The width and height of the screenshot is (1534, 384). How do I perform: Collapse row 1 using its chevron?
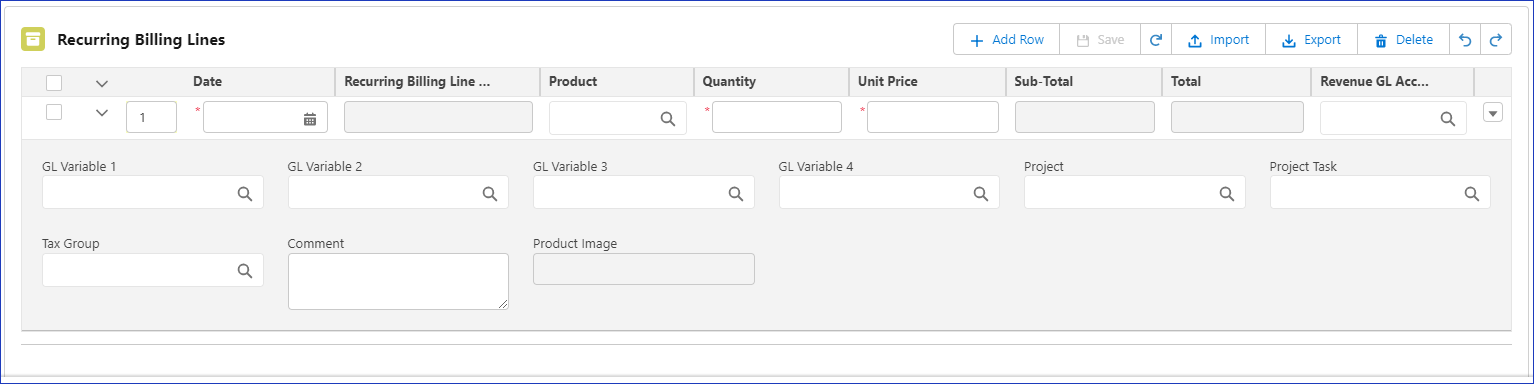101,113
